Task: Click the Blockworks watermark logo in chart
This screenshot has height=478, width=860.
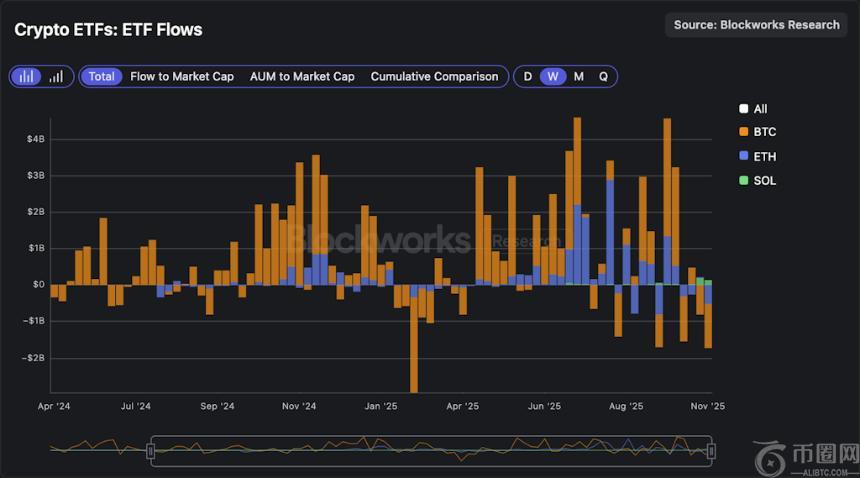Action: [x=375, y=240]
